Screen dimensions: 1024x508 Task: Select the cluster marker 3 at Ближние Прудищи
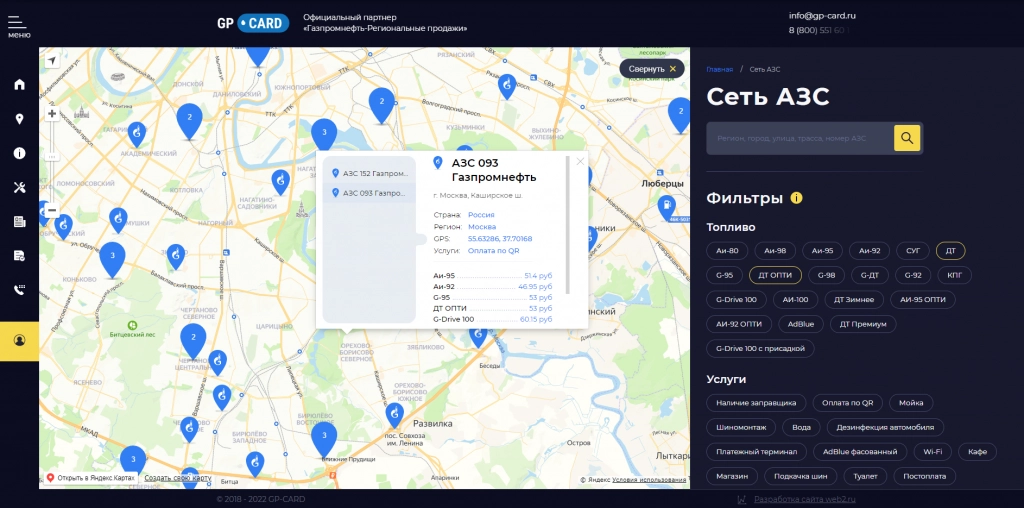(324, 439)
